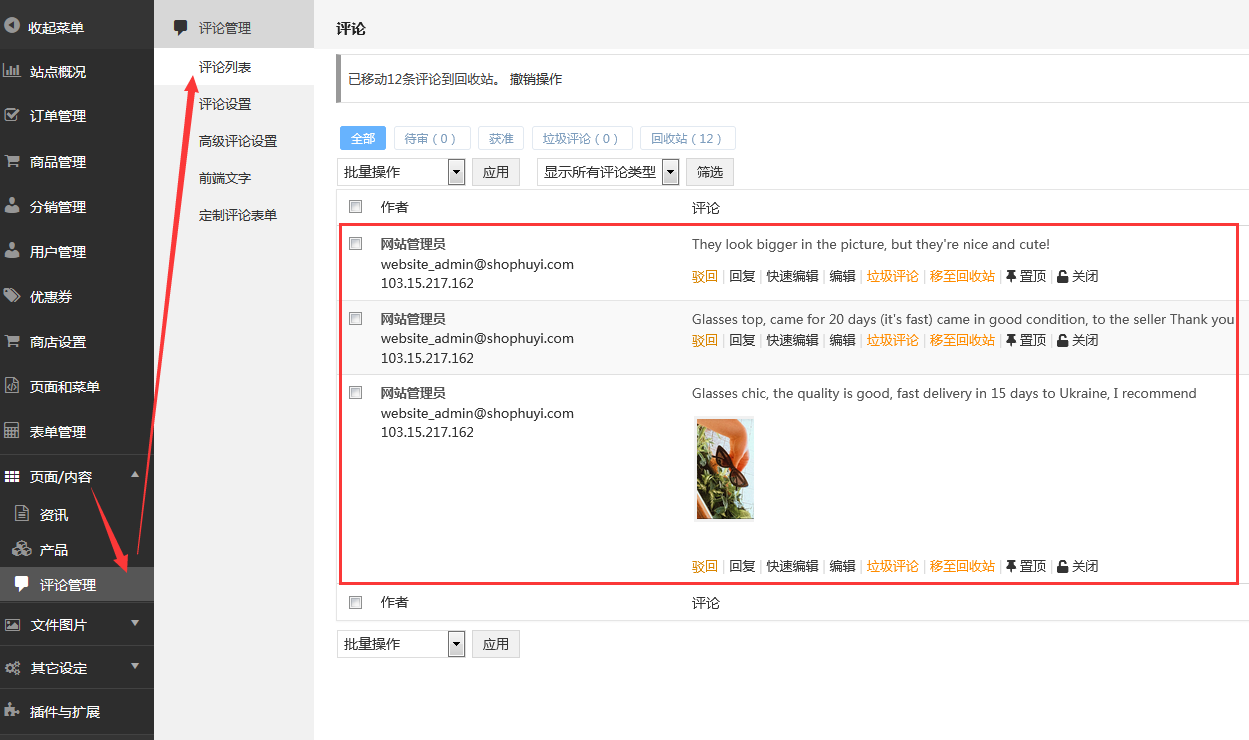1249x740 pixels.
Task: Open the sunglasses review photo thumbnail
Action: 724,468
